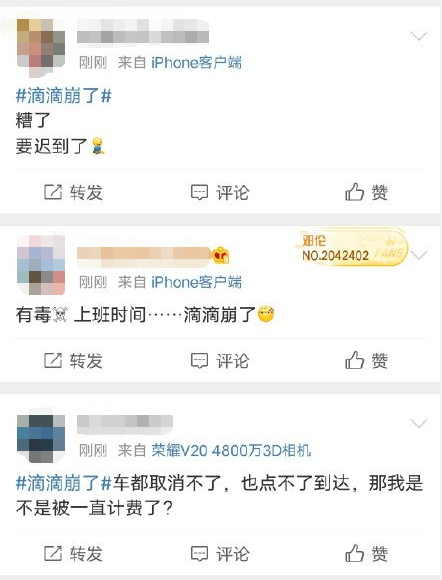Image resolution: width=442 pixels, height=580 pixels.
Task: Repost the 有毒 上班时间 post
Action: [x=73, y=361]
